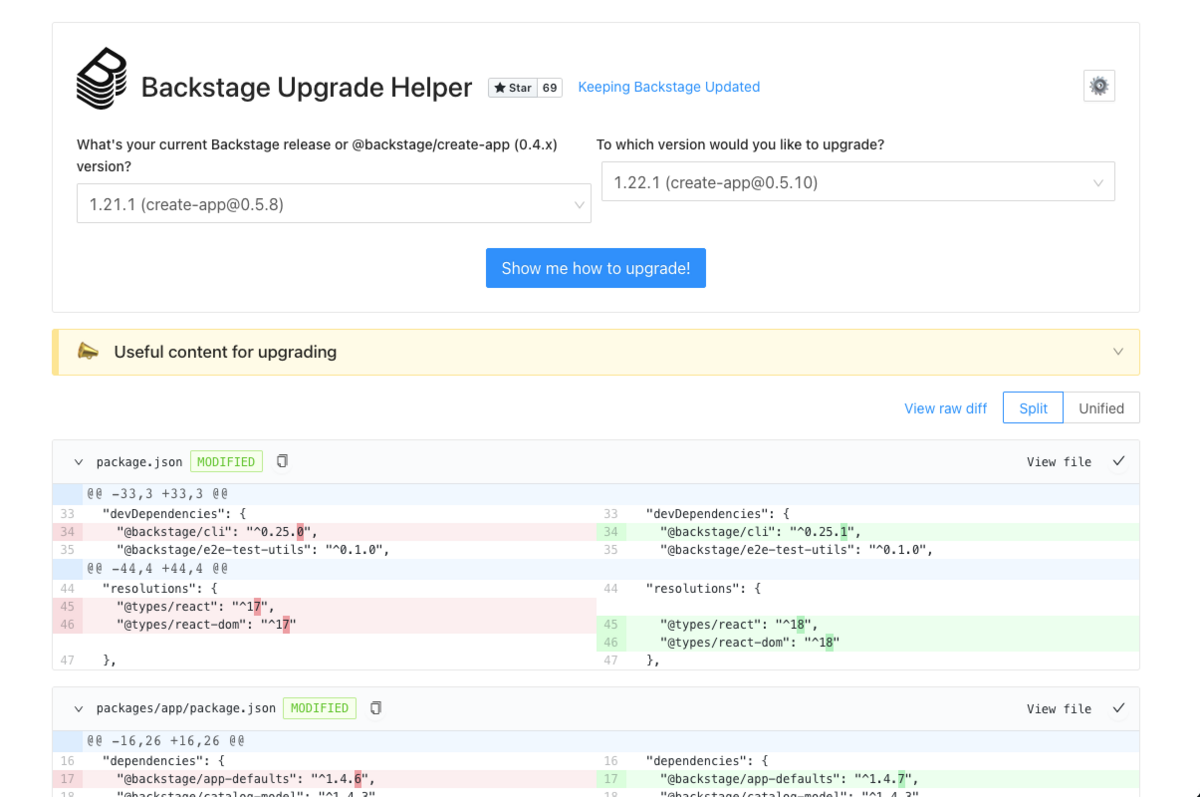Select the Split diff view
The width and height of the screenshot is (1200, 797).
(1033, 408)
